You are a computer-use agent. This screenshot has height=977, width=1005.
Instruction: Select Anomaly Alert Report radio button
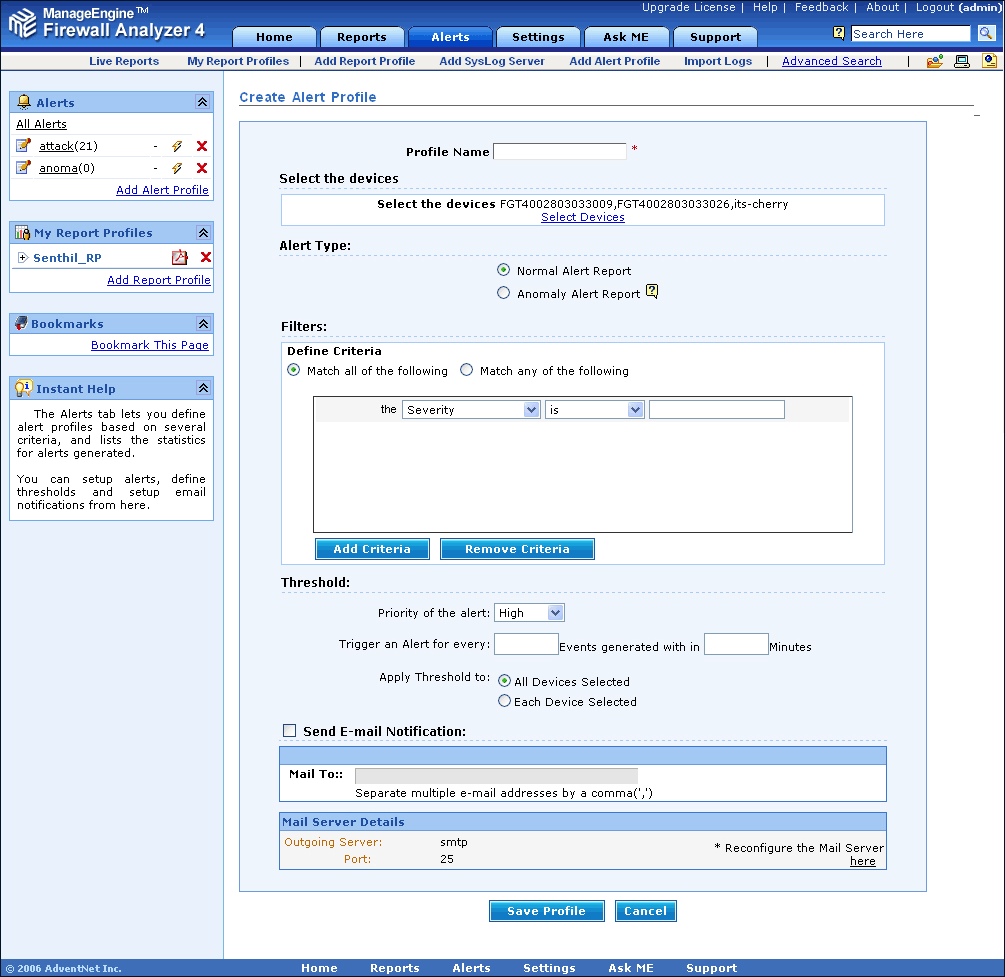(x=504, y=293)
